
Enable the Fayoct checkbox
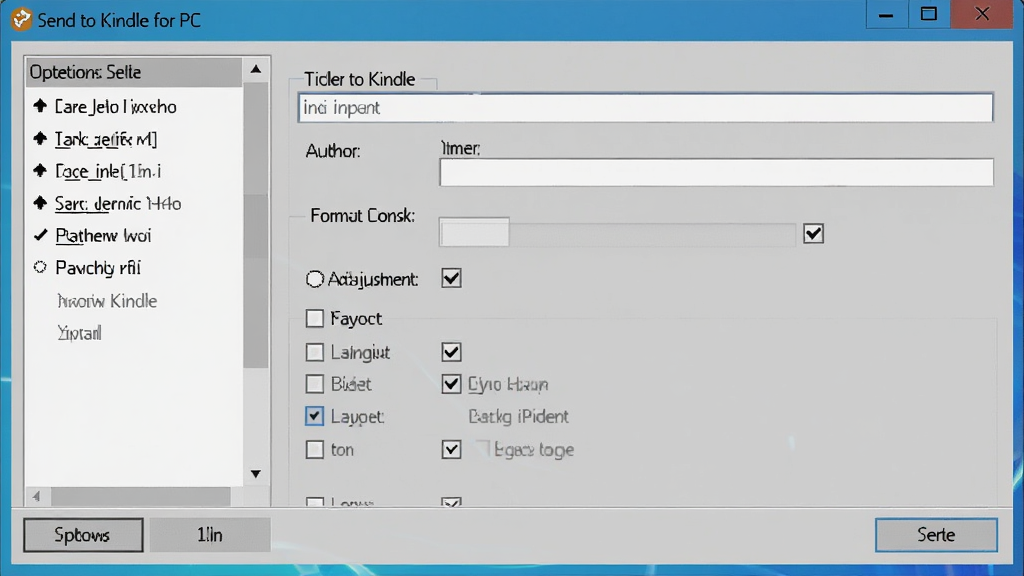click(x=314, y=318)
